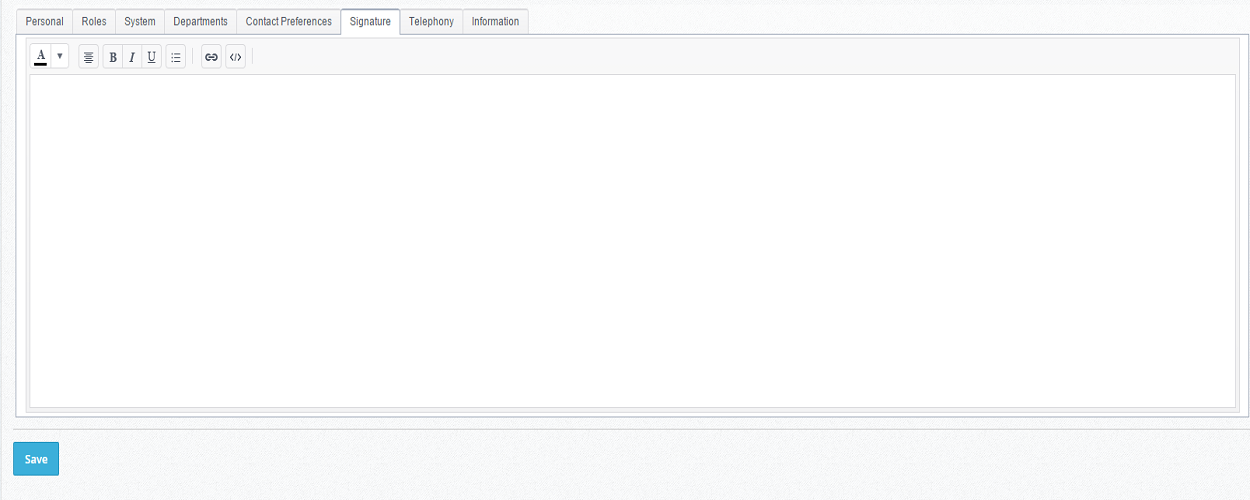Viewport: 1250px width, 500px height.
Task: Toggle underline formatting
Action: pyautogui.click(x=151, y=57)
